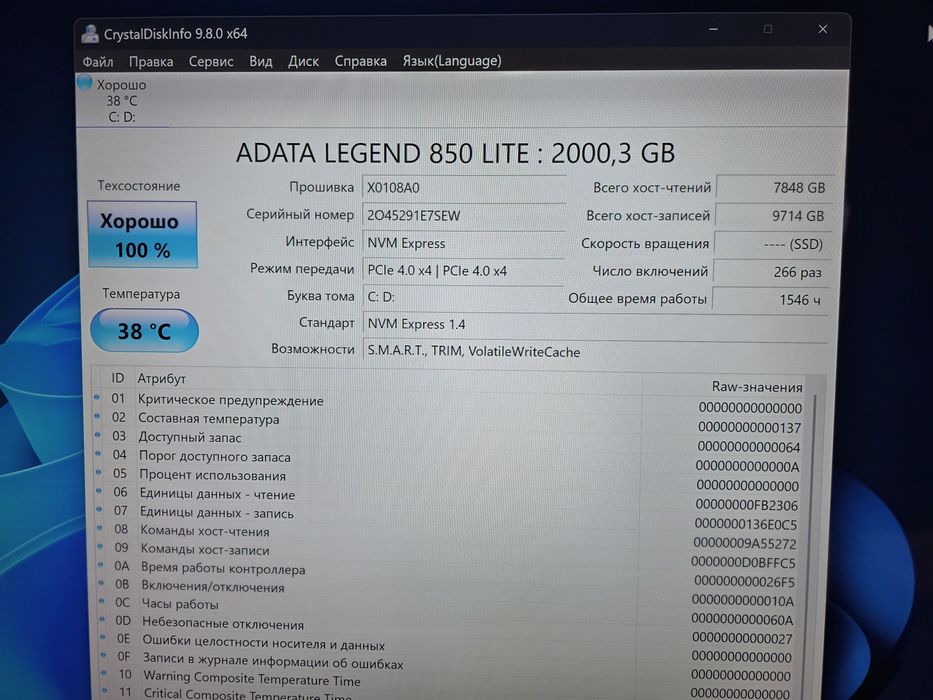Screen dimensions: 933x700
Task: Open the Вид menu
Action: pos(261,61)
